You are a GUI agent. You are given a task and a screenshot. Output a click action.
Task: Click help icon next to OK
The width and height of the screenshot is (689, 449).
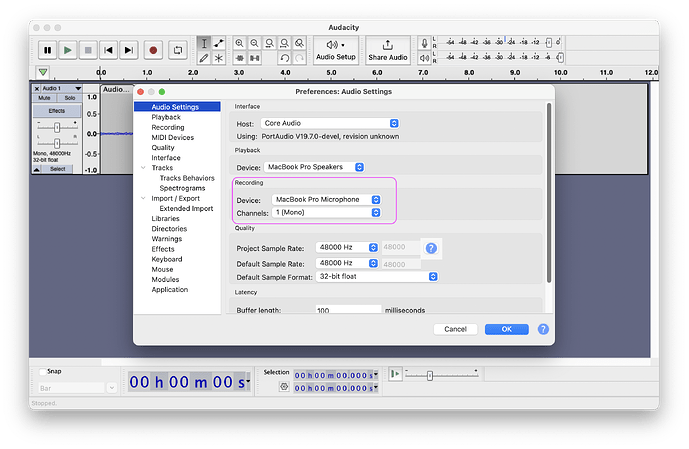click(543, 329)
